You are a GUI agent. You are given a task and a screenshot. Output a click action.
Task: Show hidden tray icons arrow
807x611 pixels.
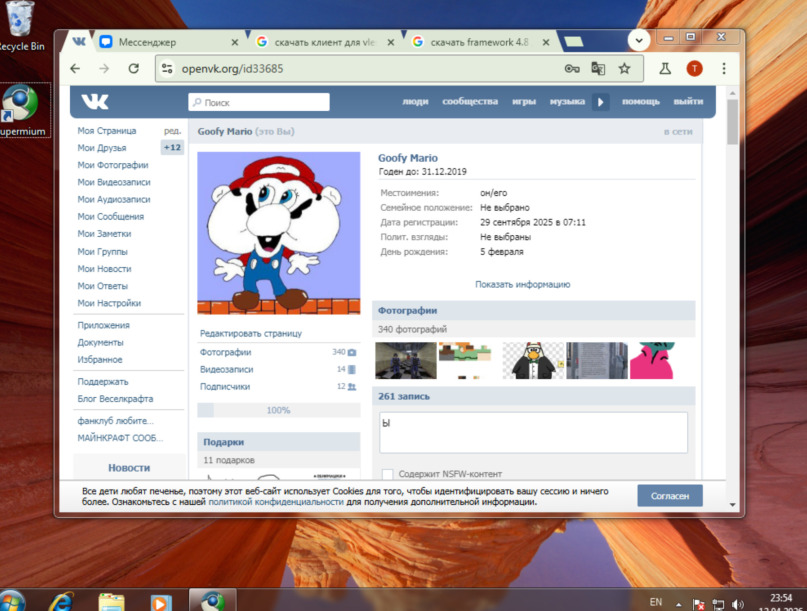[679, 604]
